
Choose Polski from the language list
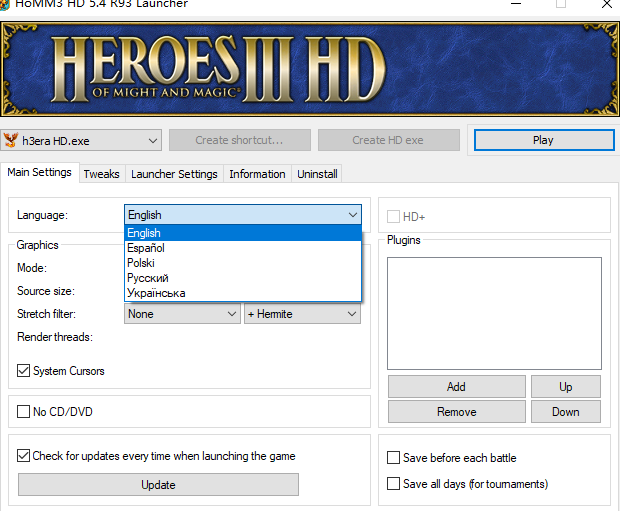point(243,263)
